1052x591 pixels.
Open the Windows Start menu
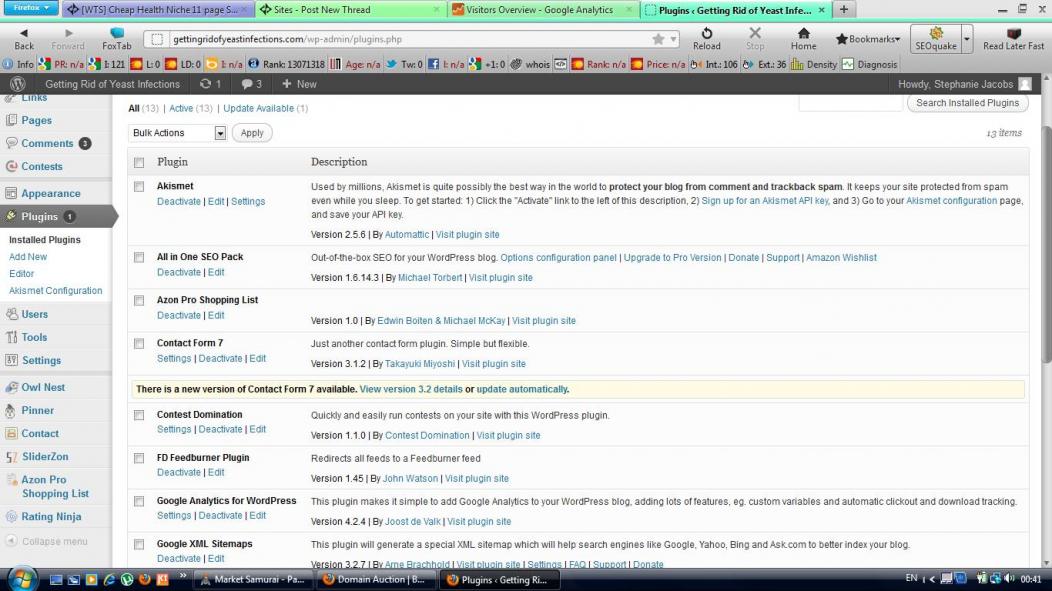coord(21,579)
